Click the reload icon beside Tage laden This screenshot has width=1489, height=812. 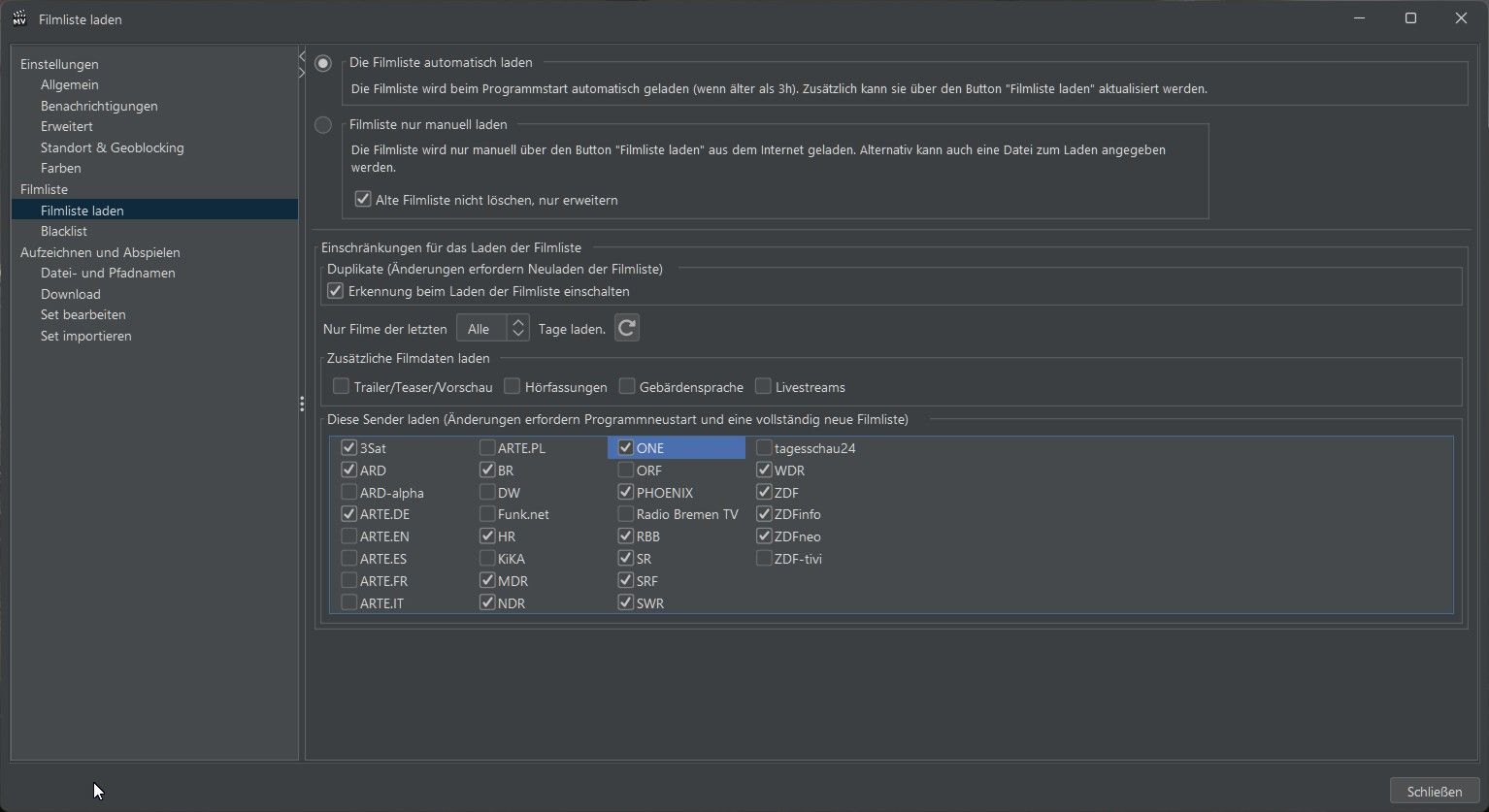click(x=627, y=329)
